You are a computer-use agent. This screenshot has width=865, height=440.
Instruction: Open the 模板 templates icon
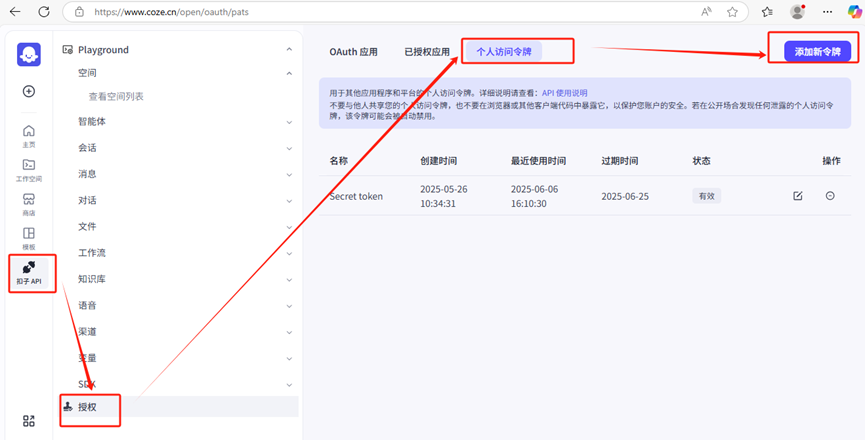(29, 237)
